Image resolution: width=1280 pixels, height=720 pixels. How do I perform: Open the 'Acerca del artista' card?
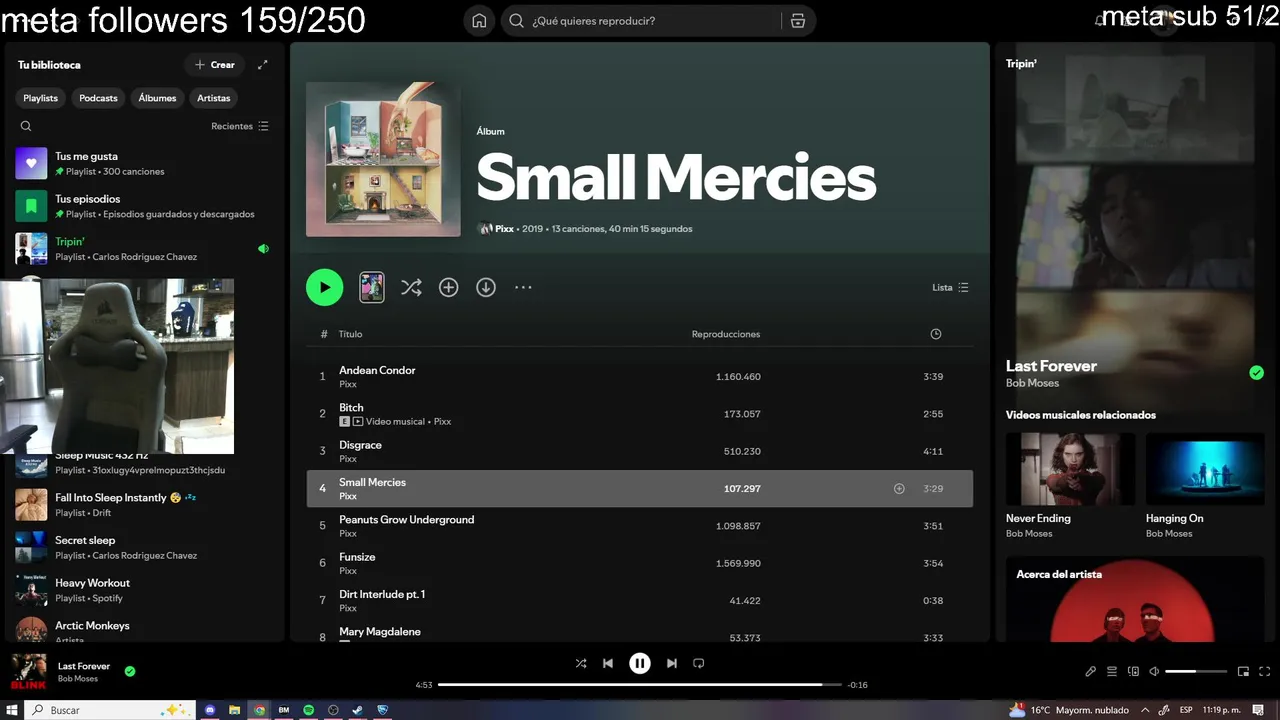click(1135, 599)
